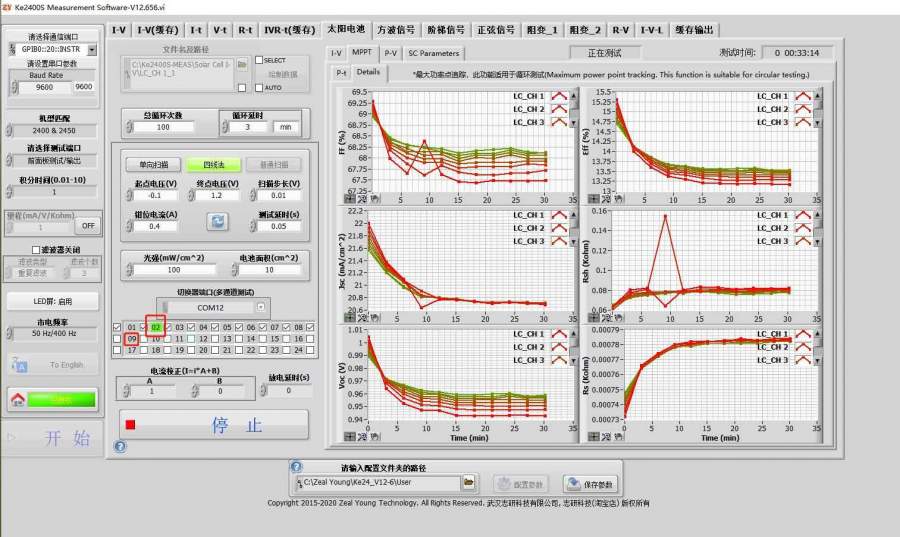Click the help icon below the stop button
This screenshot has width=900, height=537.
(120, 446)
